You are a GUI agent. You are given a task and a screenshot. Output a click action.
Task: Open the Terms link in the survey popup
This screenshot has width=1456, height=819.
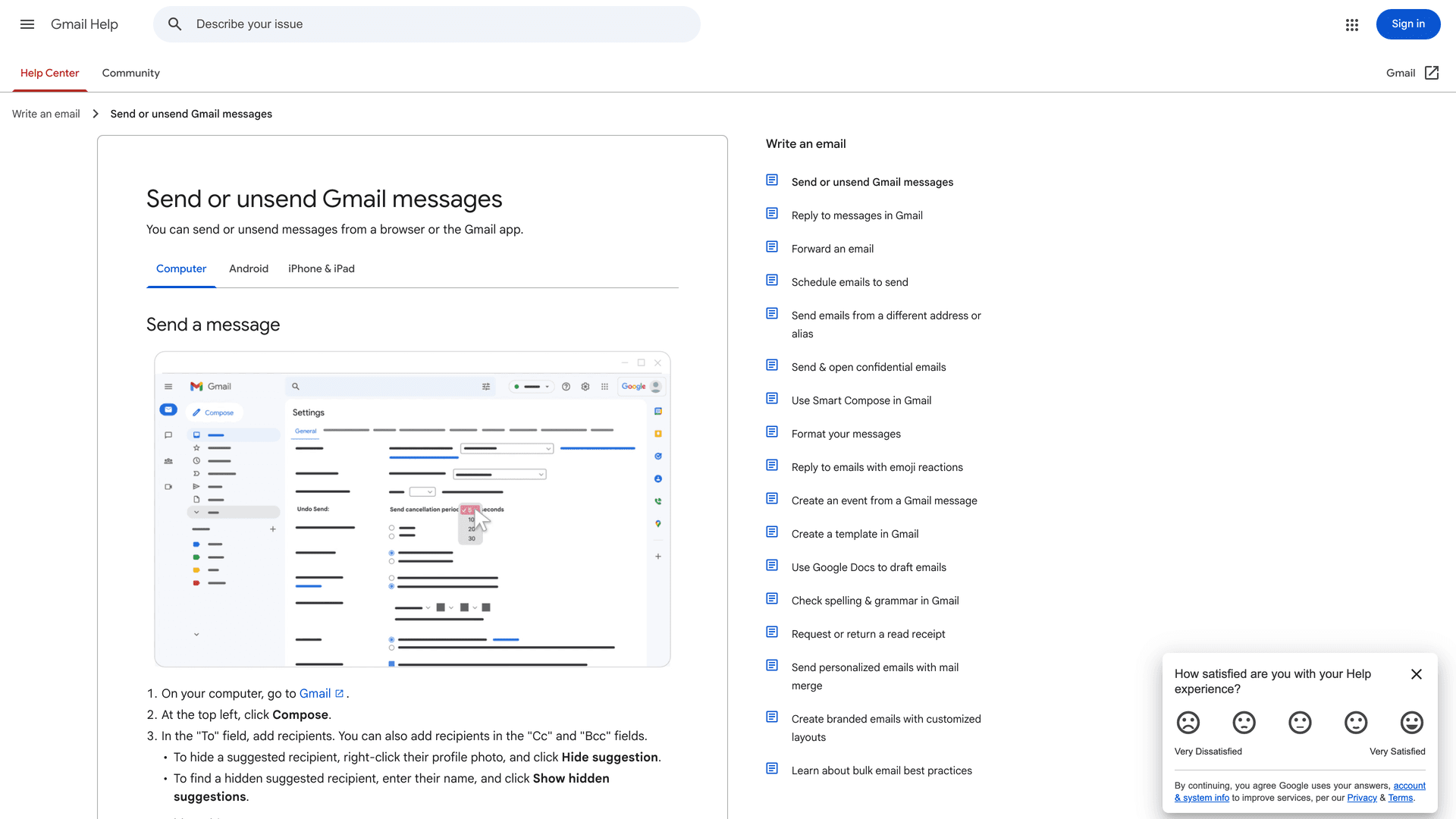pos(1399,798)
